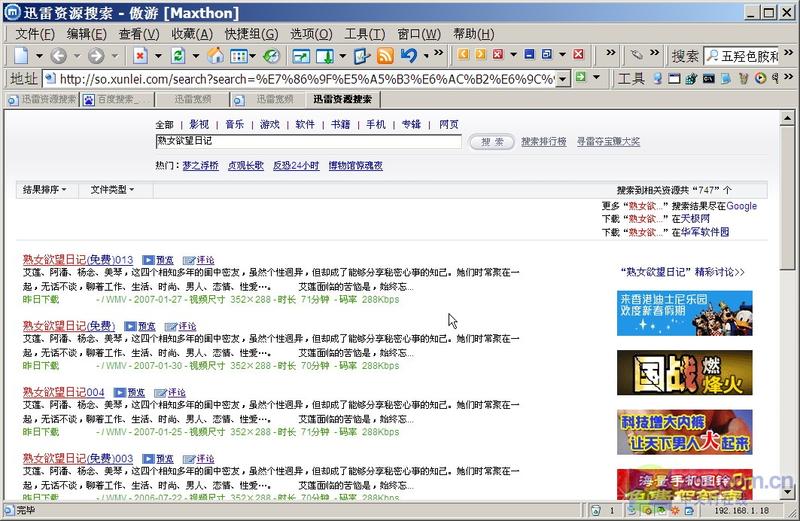Open the 精彩讨论 discussion link
This screenshot has width=800, height=521.
tap(683, 272)
